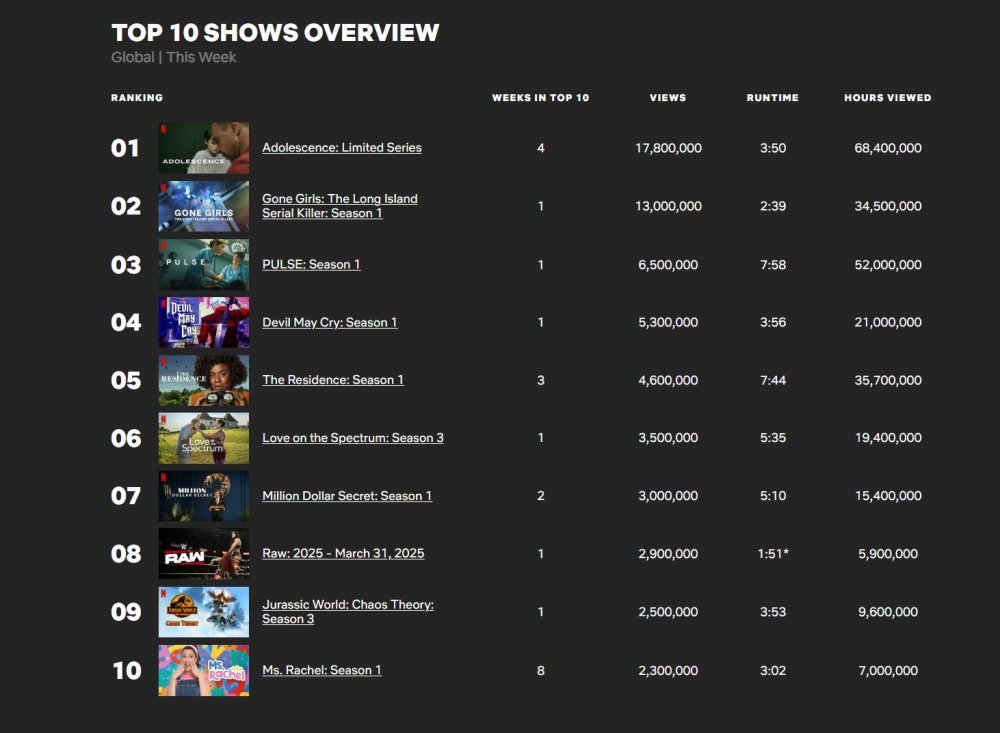This screenshot has height=733, width=1000.
Task: Open the Adolescence: Limited Series link
Action: coord(342,147)
